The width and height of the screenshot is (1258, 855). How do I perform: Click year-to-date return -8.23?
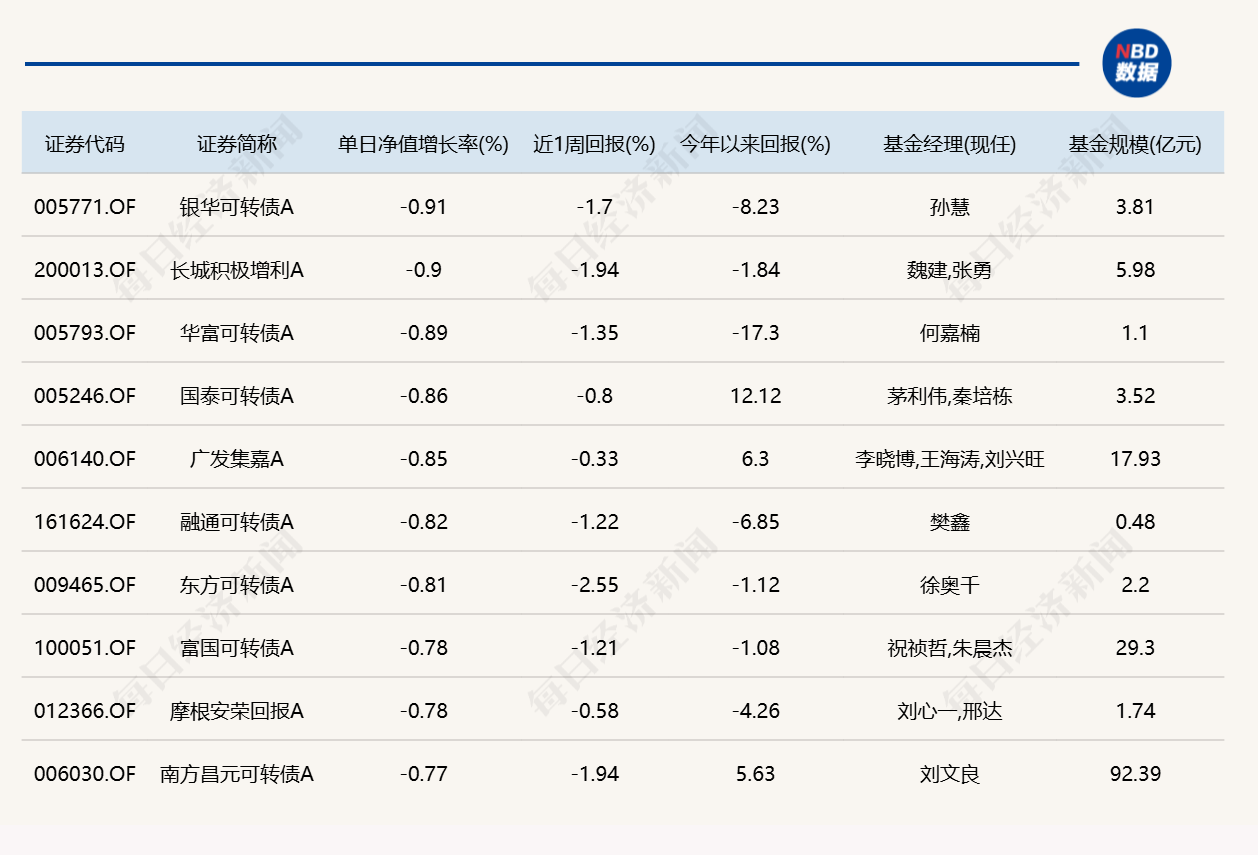pos(755,207)
